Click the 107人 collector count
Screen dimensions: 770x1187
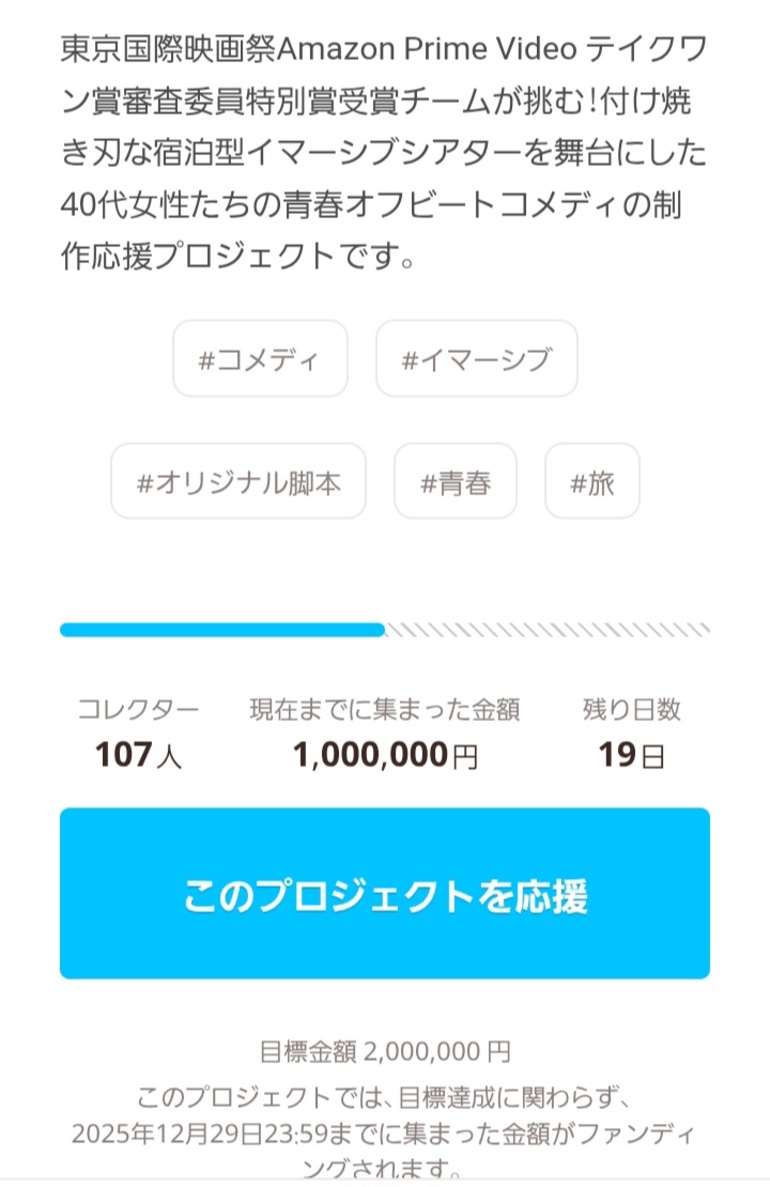click(138, 755)
